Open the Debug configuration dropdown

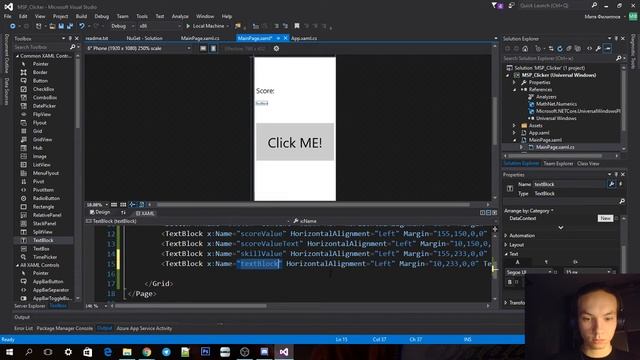(x=122, y=26)
